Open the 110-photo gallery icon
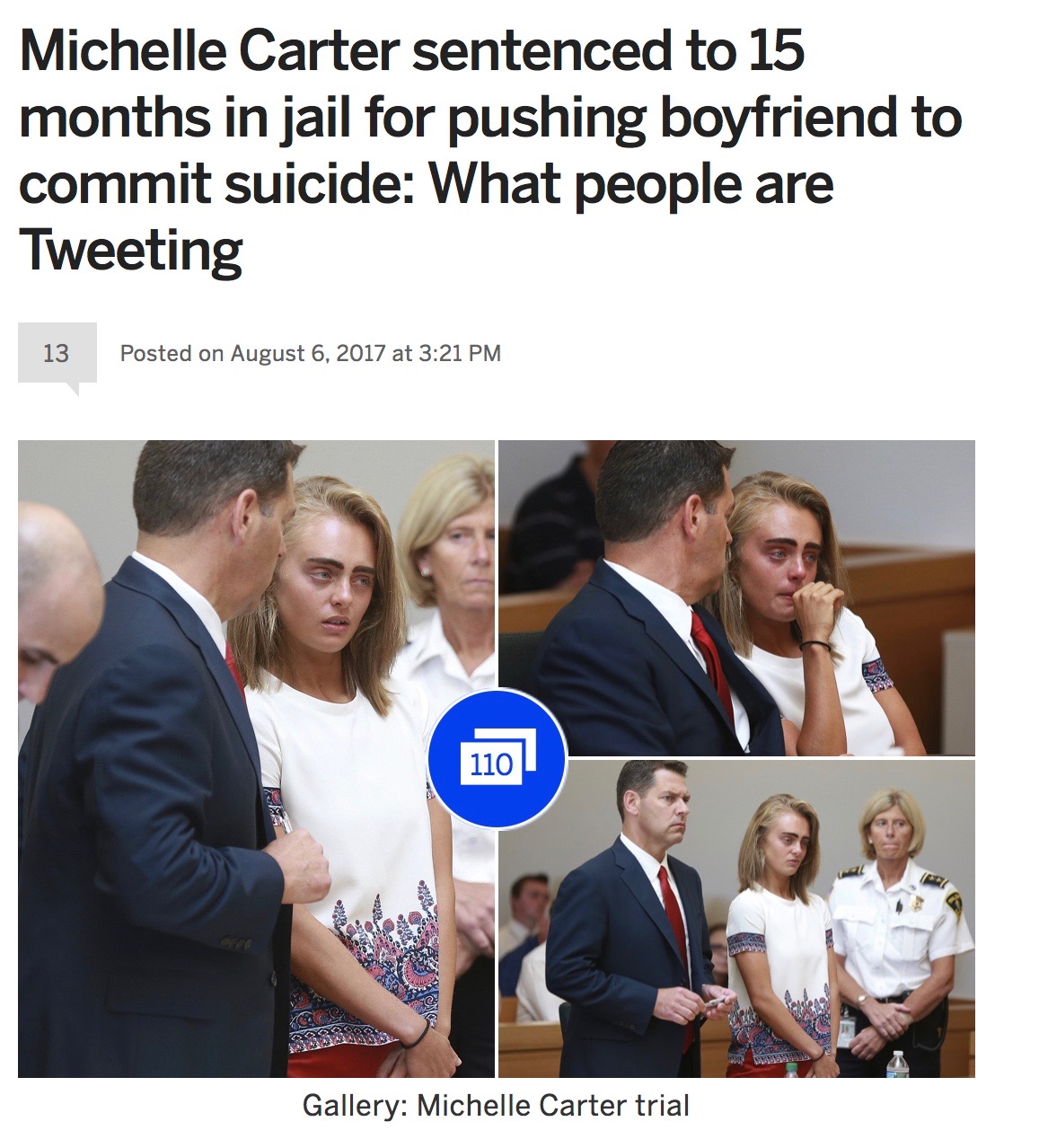 click(497, 758)
